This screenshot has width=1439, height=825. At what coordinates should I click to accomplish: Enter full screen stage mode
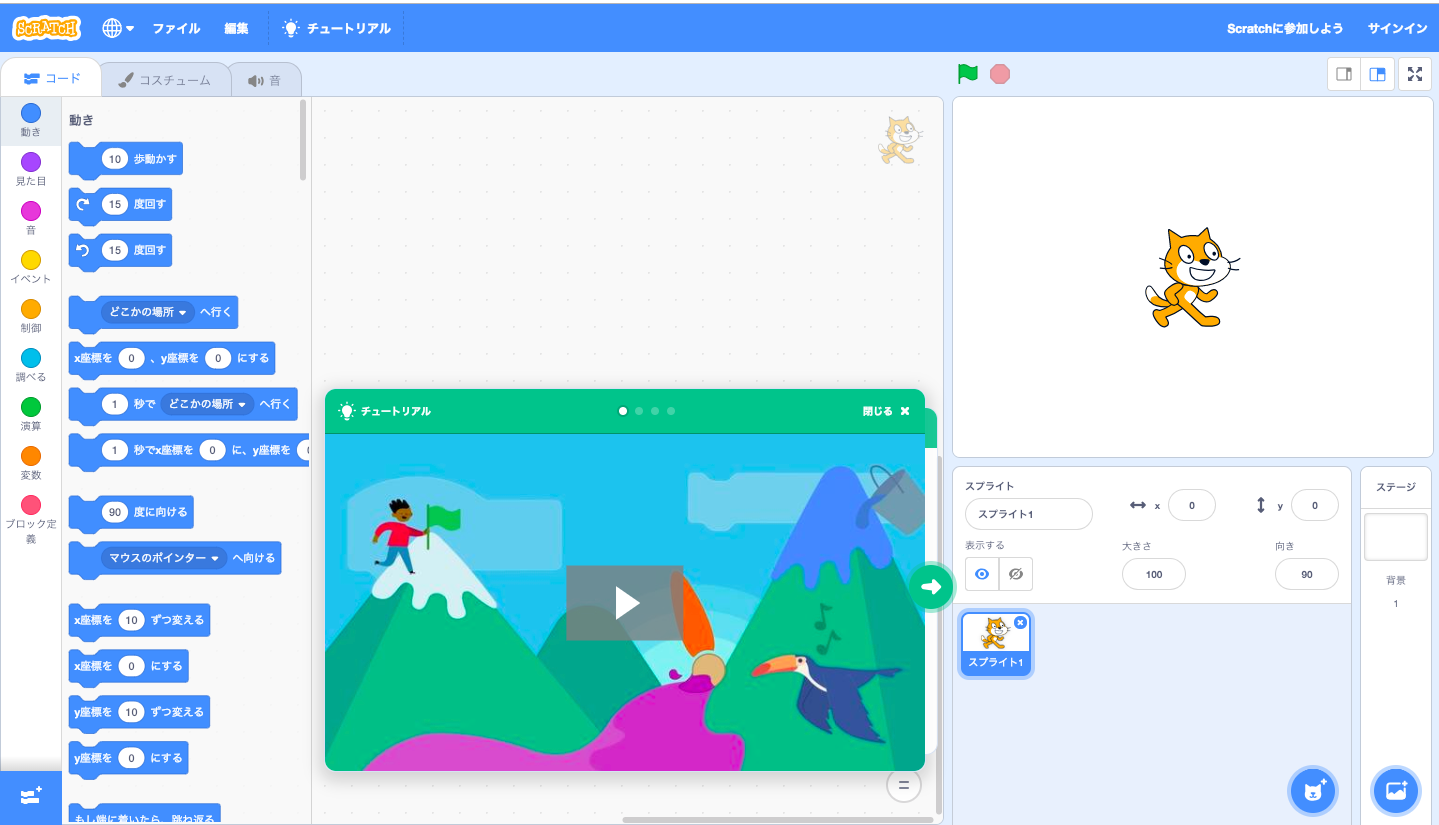[1414, 74]
